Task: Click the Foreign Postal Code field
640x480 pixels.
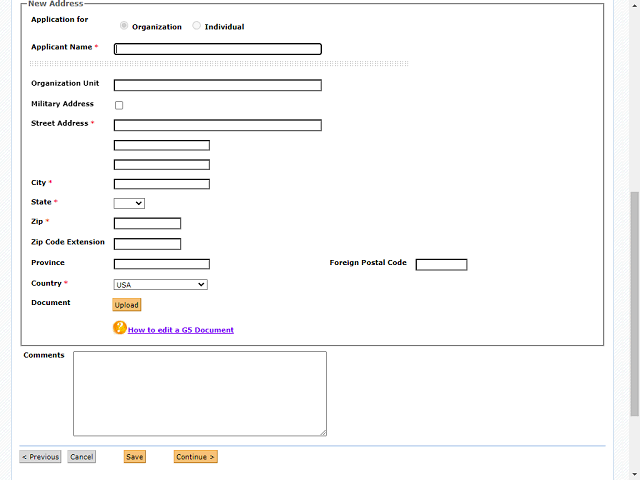Action: [441, 264]
